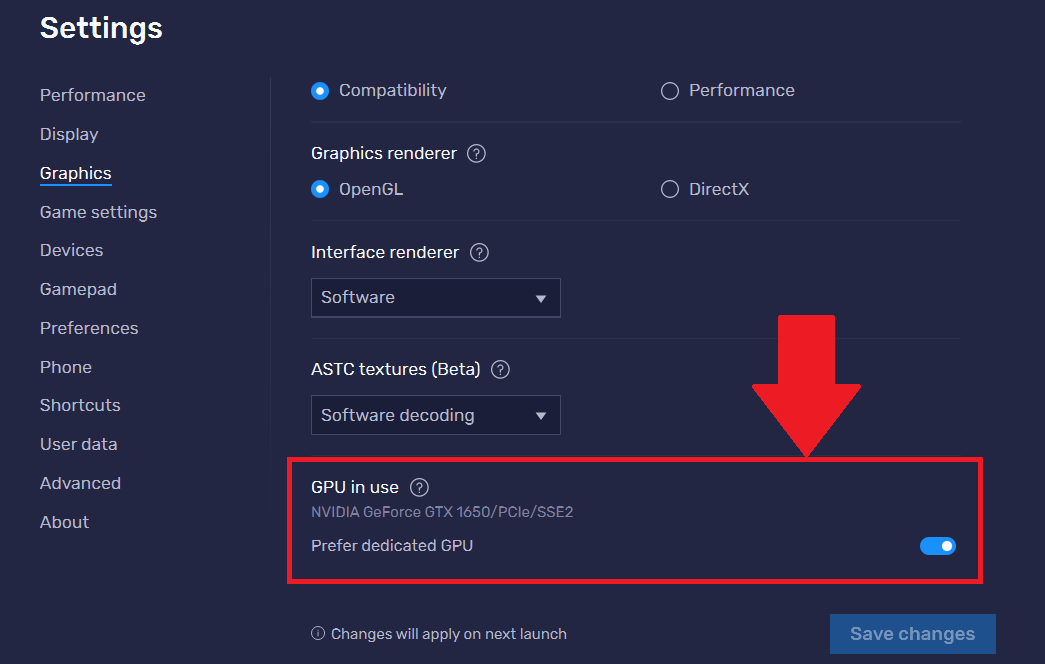Open the ASTC textures help tooltip icon
Screen dimensions: 1045x664
500,369
